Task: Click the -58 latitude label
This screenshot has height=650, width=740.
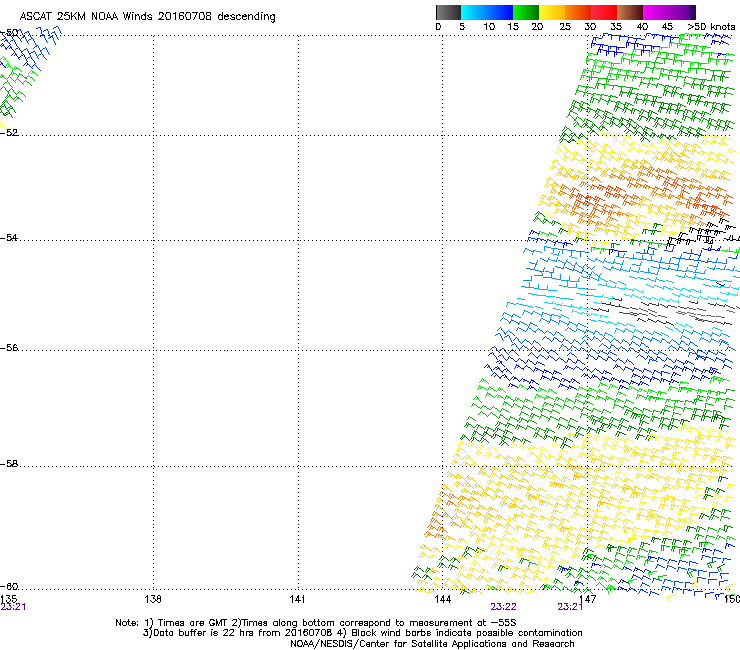Action: (x=9, y=464)
